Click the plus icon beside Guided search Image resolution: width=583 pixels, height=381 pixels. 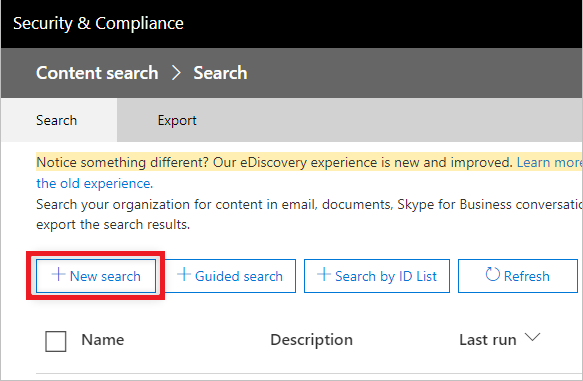coord(184,274)
